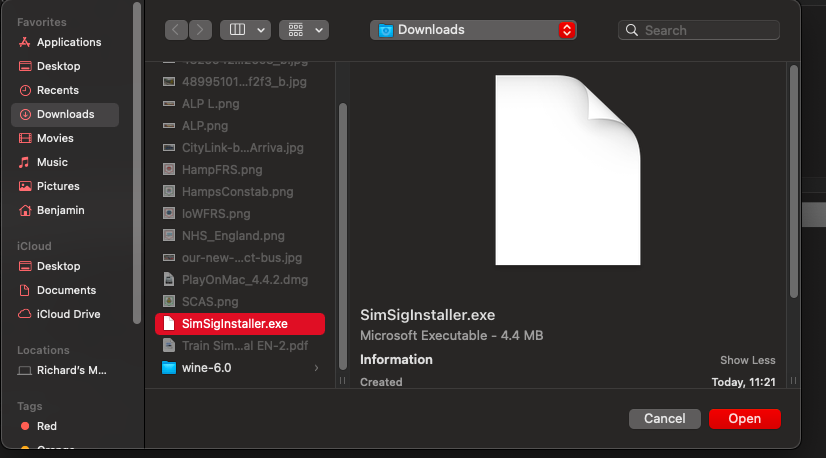Viewport: 826px width, 458px height.
Task: Click the Search field
Action: (x=699, y=31)
